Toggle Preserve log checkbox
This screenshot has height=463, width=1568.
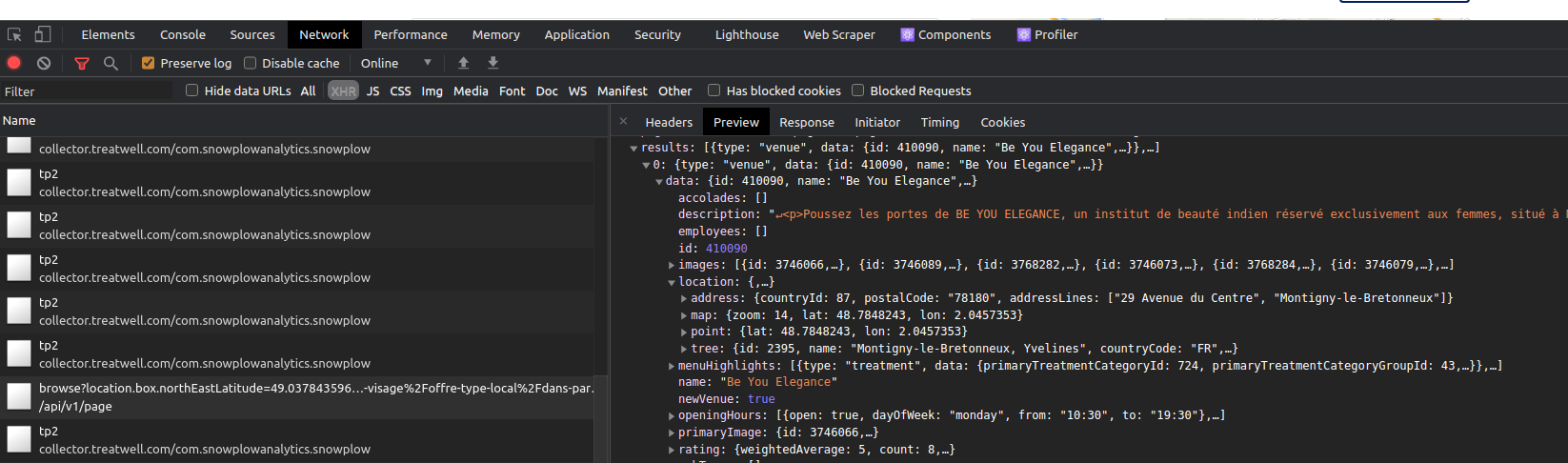point(148,63)
